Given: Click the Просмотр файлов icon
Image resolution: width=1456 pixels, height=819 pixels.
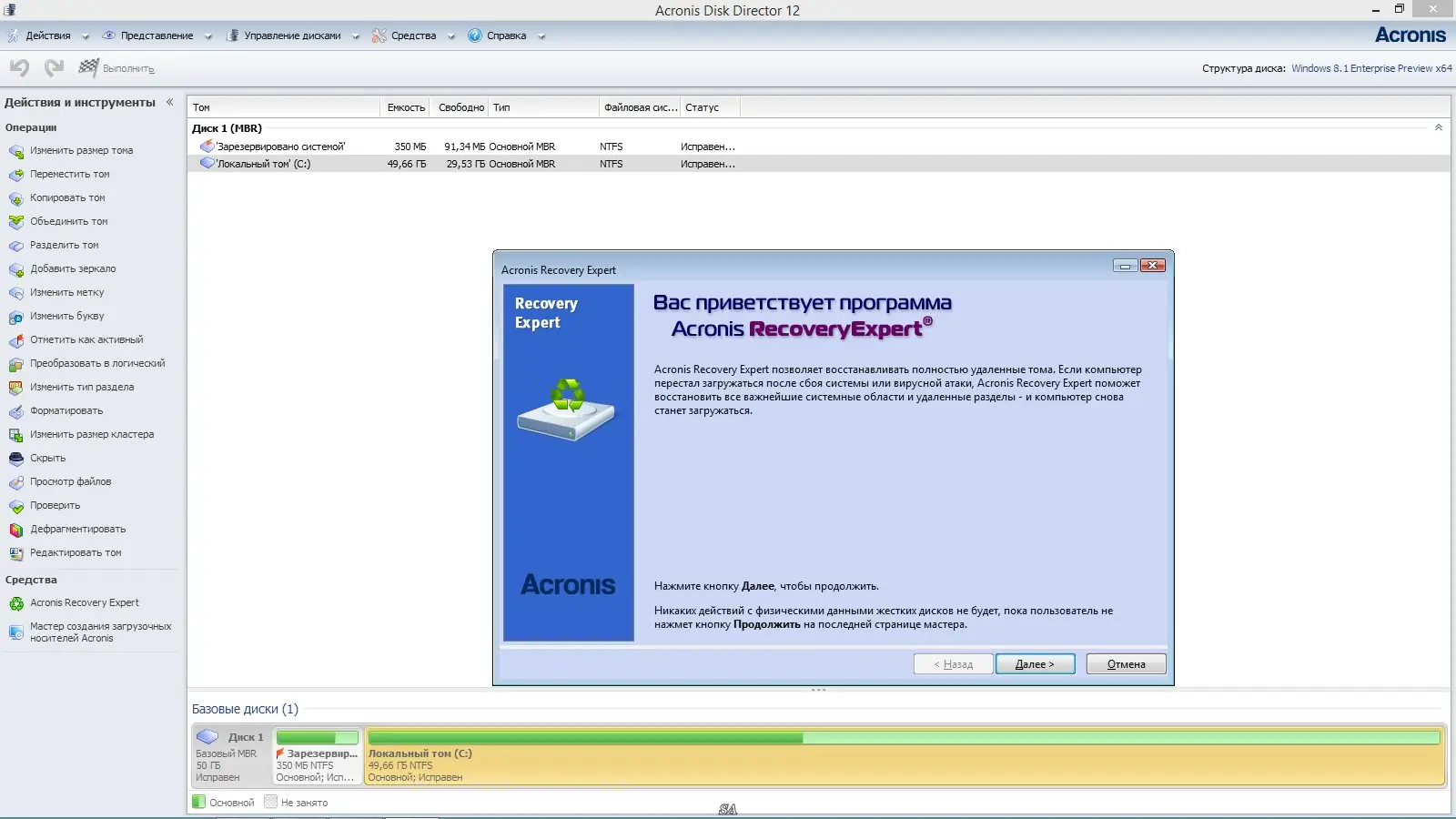Looking at the screenshot, I should [16, 482].
